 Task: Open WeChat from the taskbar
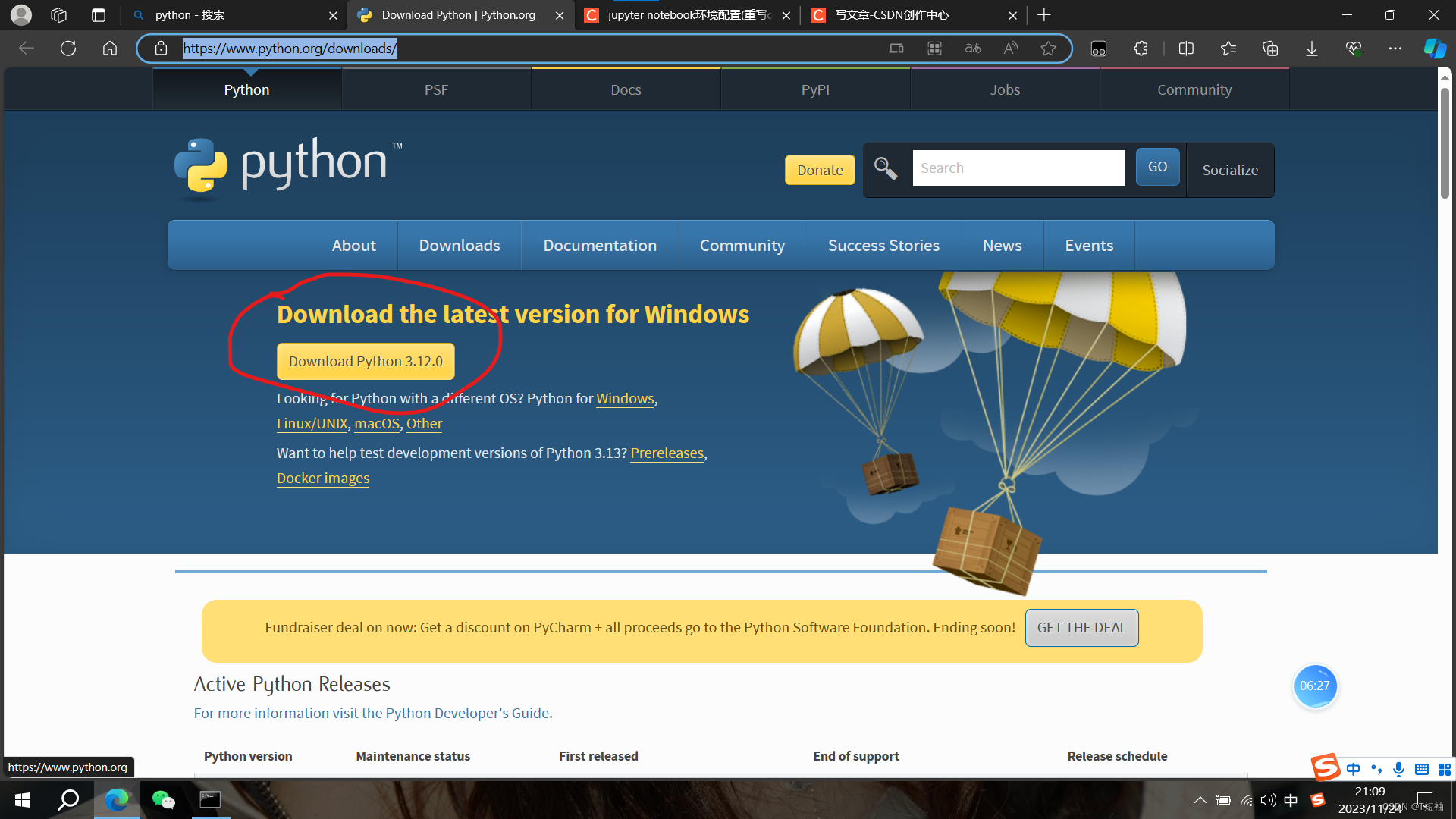[x=163, y=799]
